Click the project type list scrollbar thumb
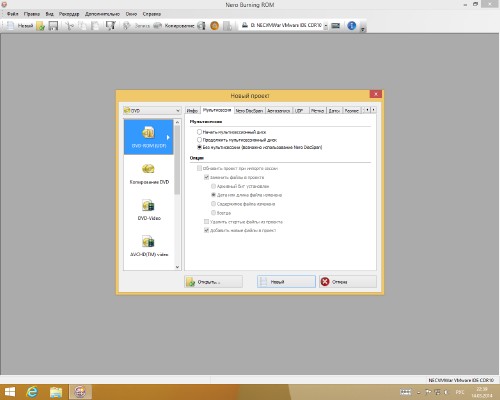500x400 pixels. click(x=177, y=160)
